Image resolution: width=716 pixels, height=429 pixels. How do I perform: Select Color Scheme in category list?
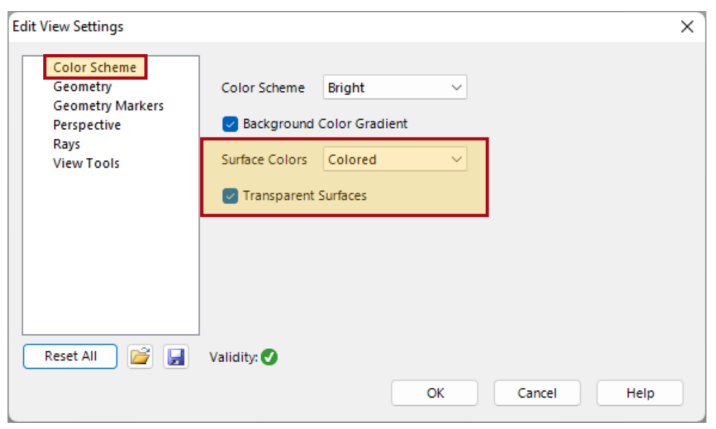tap(95, 67)
